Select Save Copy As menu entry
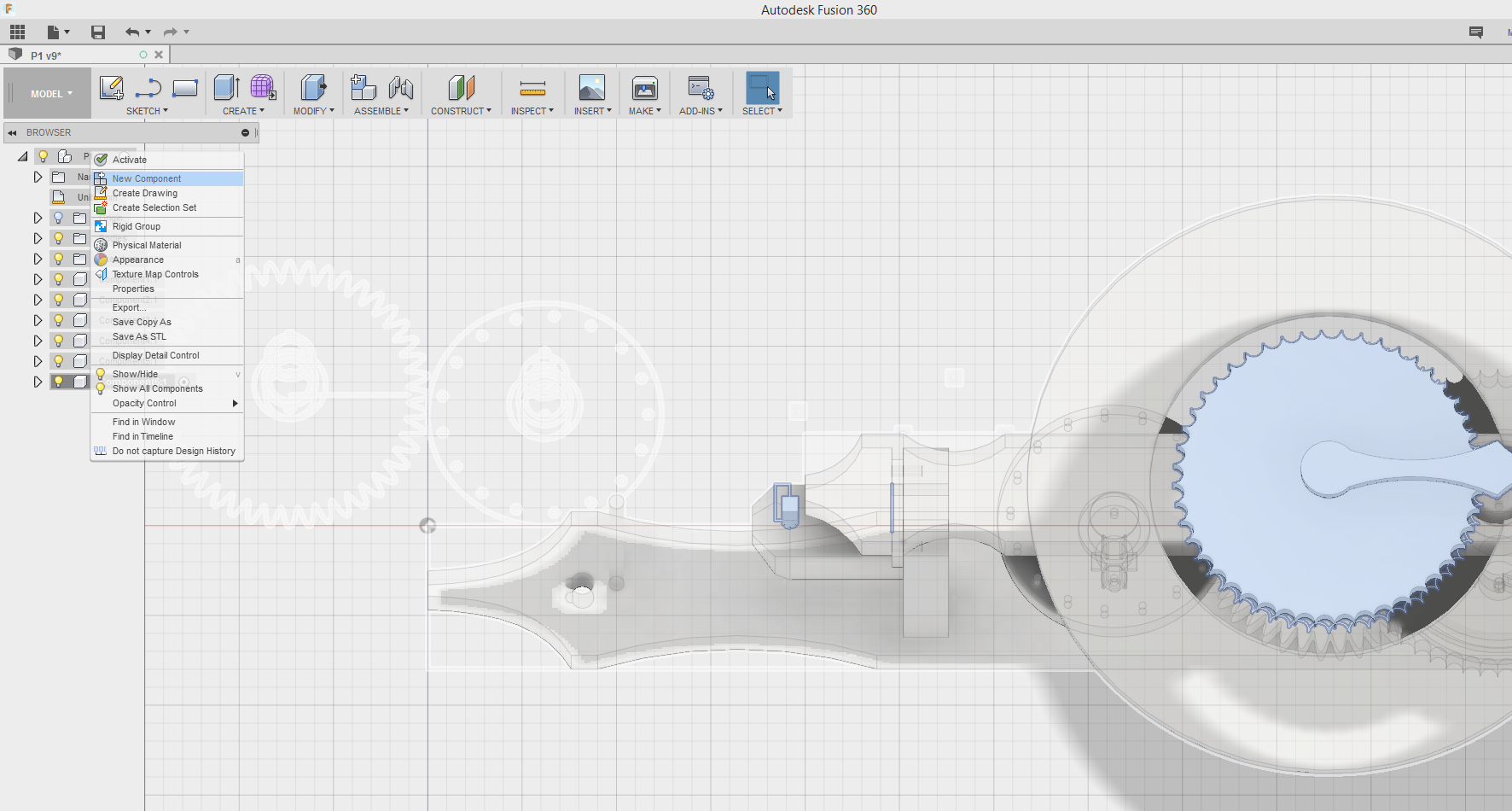The height and width of the screenshot is (811, 1512). (167, 322)
